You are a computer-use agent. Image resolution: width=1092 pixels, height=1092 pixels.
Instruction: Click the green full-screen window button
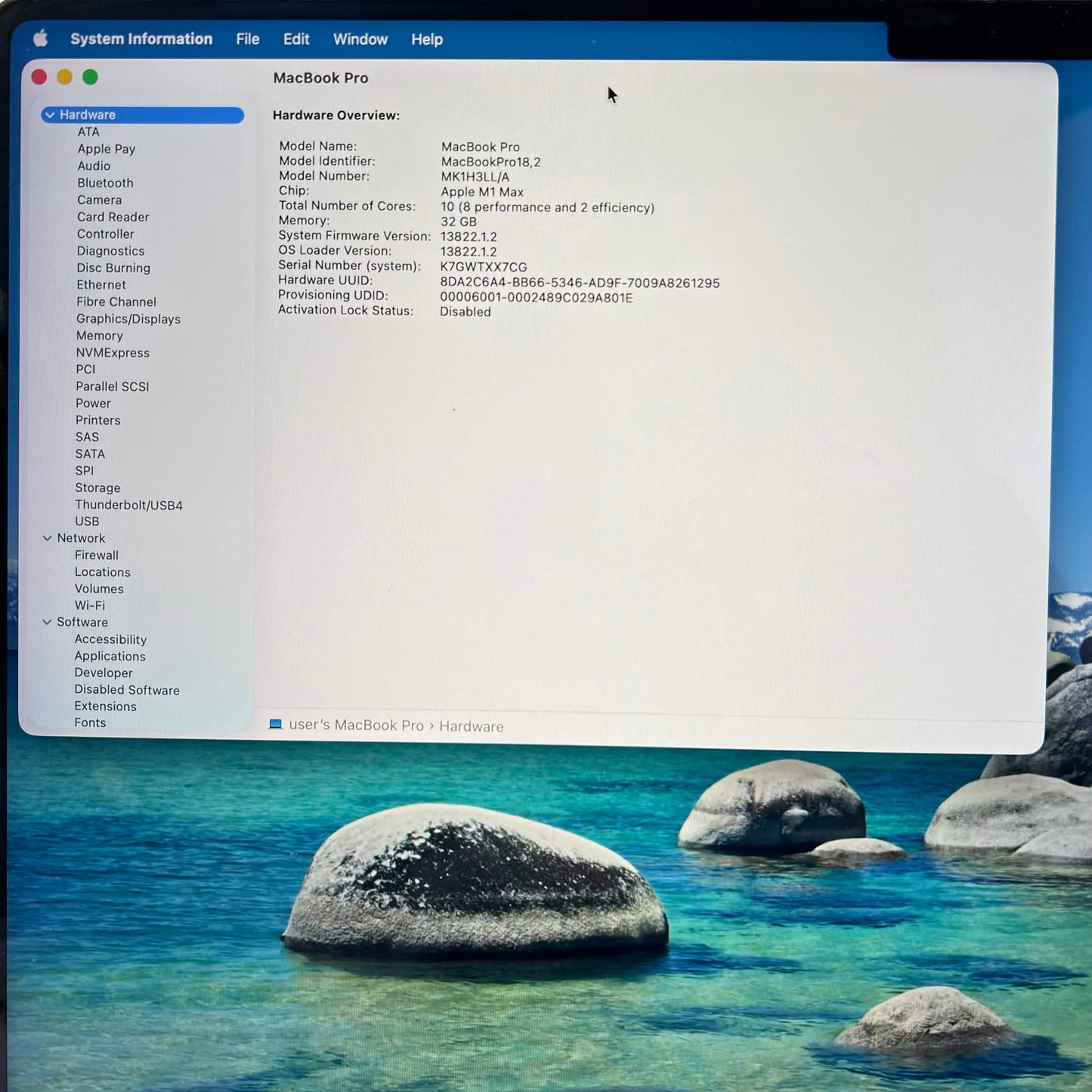(90, 77)
